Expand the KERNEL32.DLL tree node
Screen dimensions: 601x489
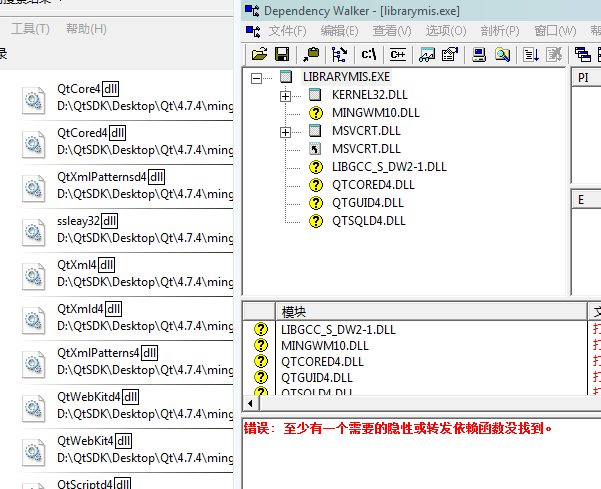(x=285, y=96)
